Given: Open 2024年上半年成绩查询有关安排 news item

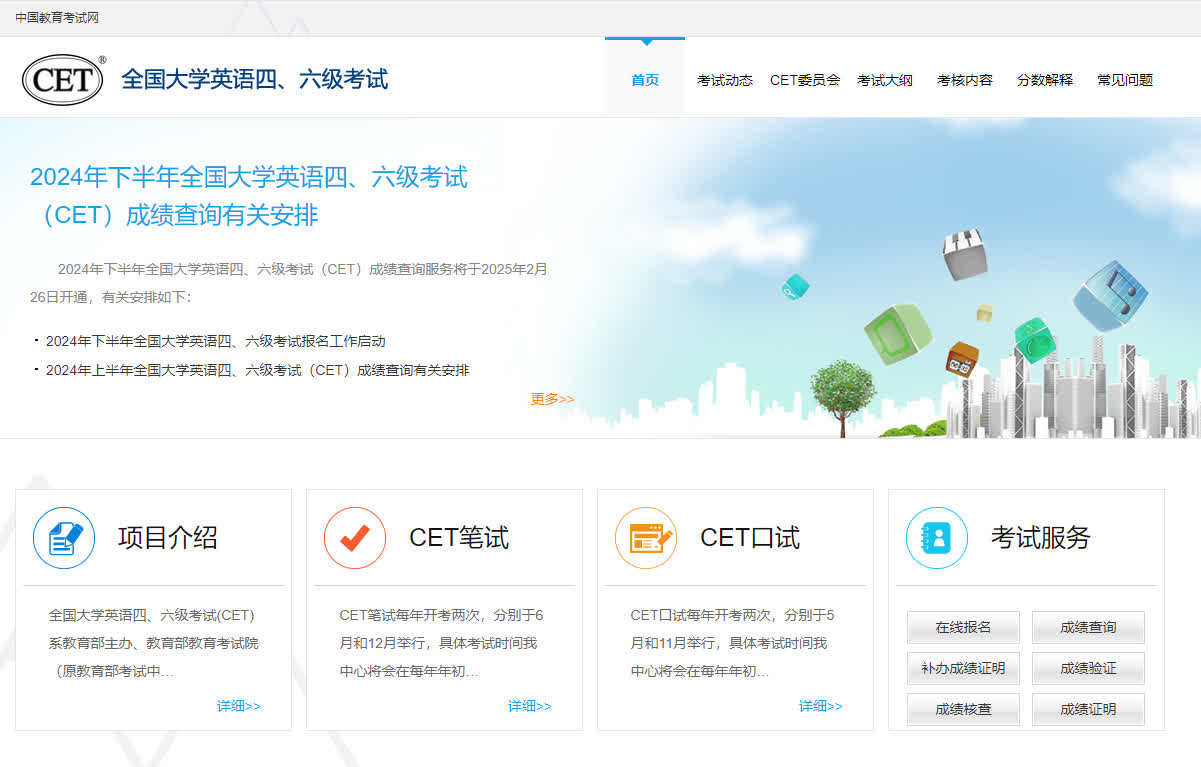Looking at the screenshot, I should (x=257, y=370).
